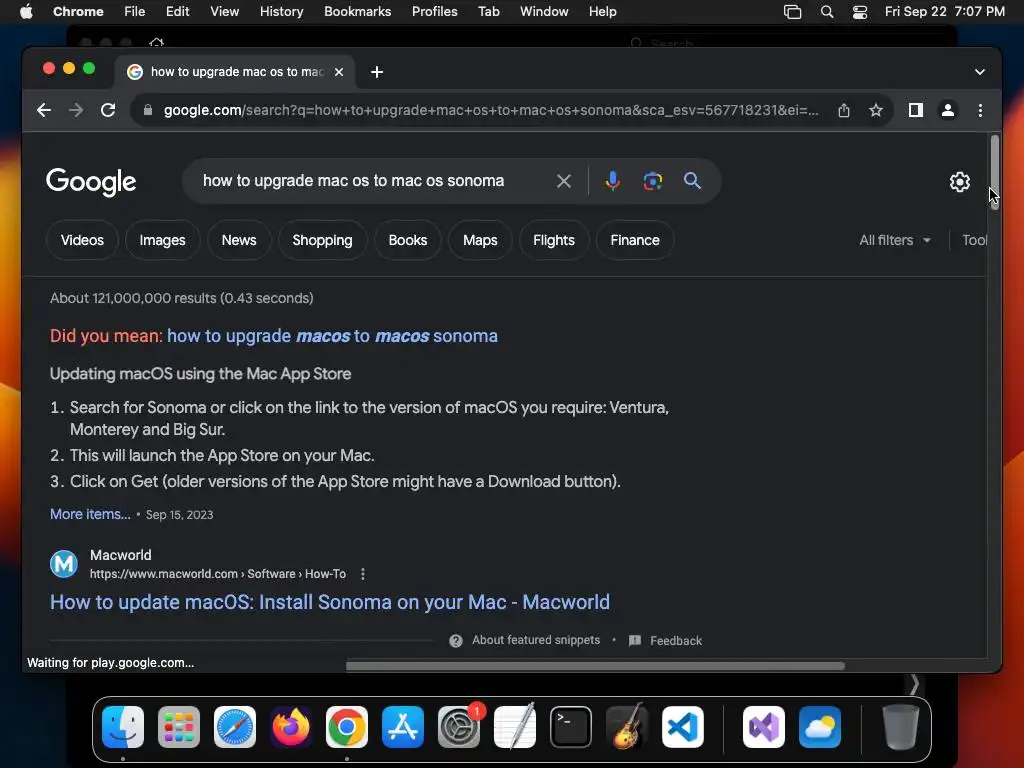Launch Safari from the Dock
The height and width of the screenshot is (768, 1024).
pyautogui.click(x=235, y=727)
